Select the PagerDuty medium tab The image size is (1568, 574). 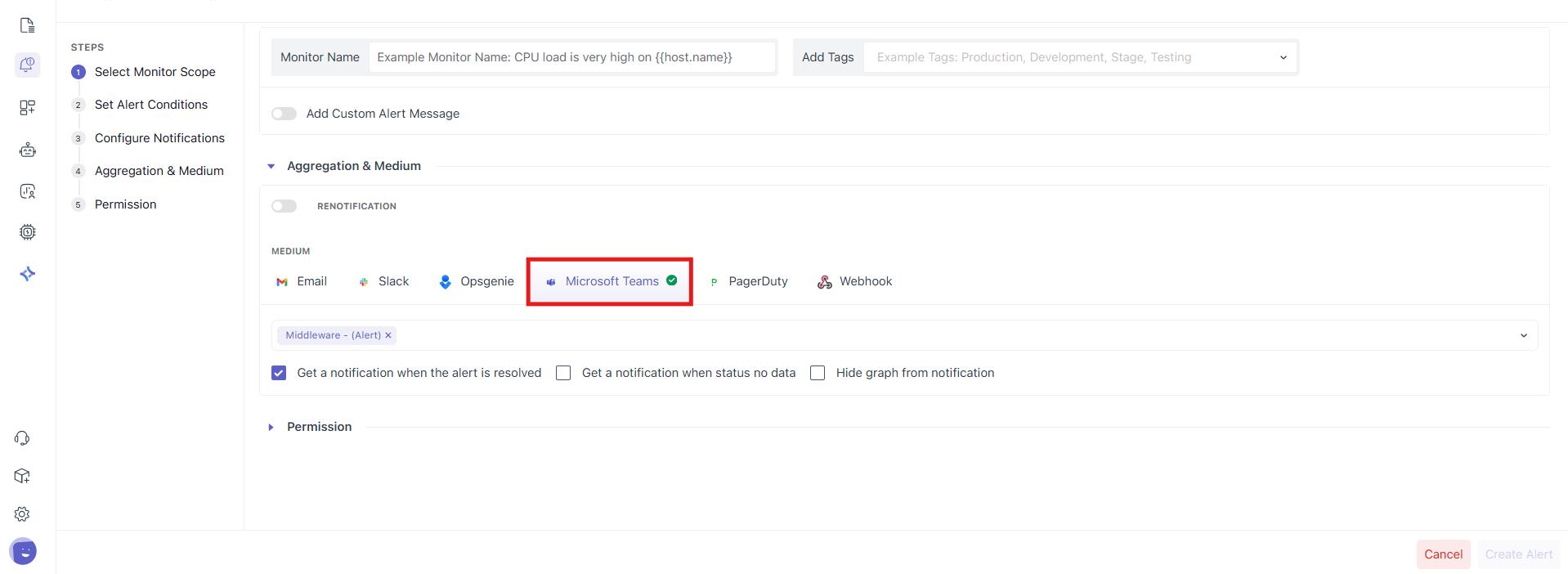749,281
